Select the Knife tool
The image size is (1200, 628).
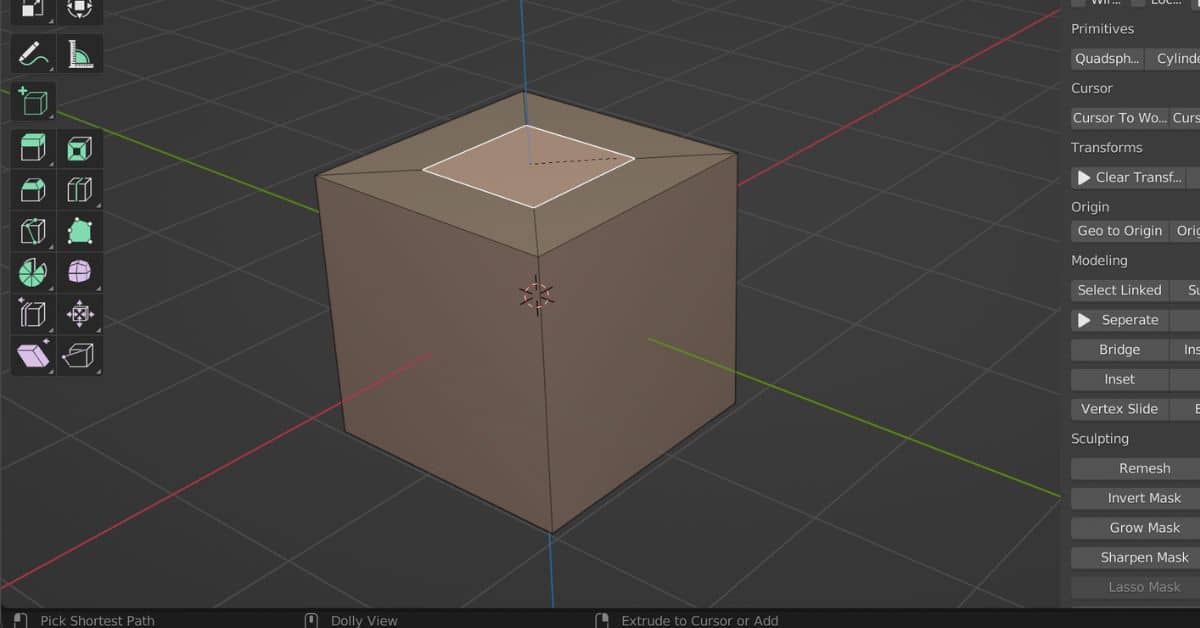[33, 232]
